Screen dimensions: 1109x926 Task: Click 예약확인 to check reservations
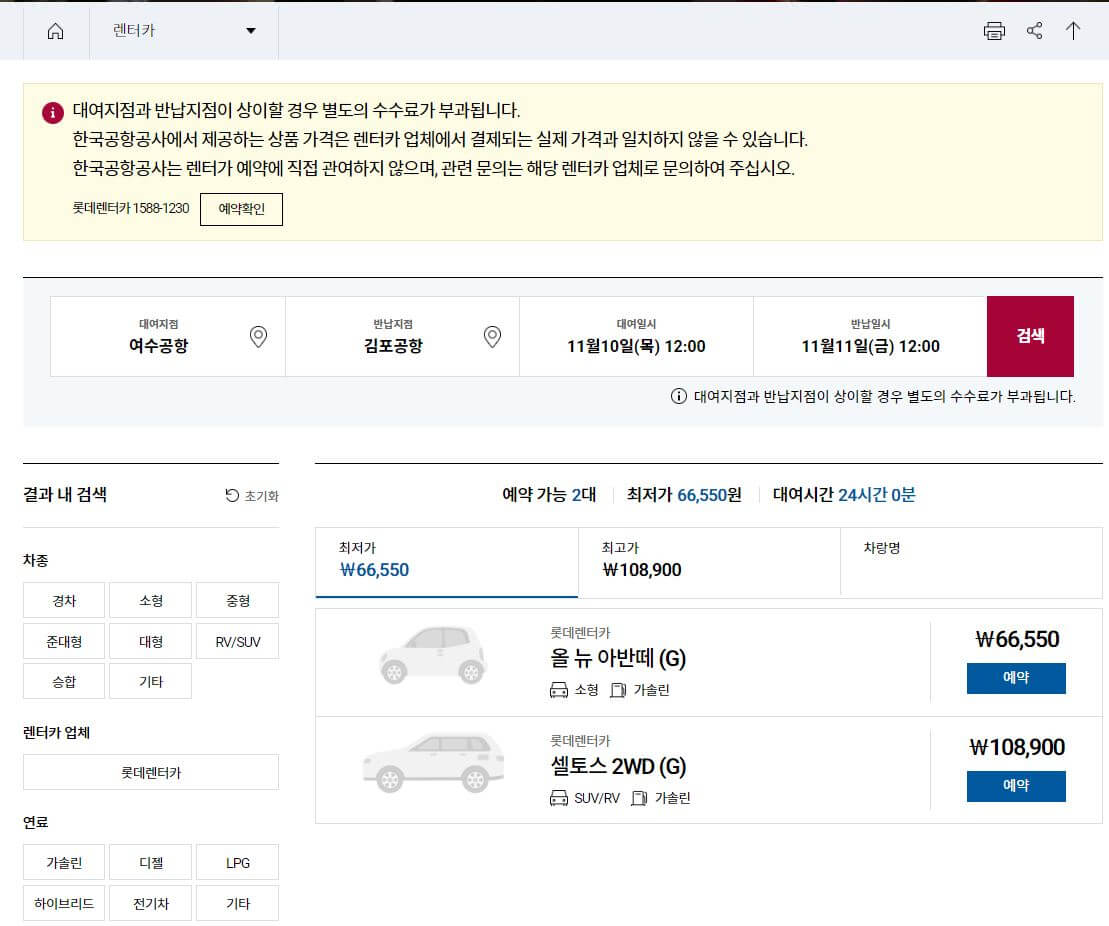(241, 209)
